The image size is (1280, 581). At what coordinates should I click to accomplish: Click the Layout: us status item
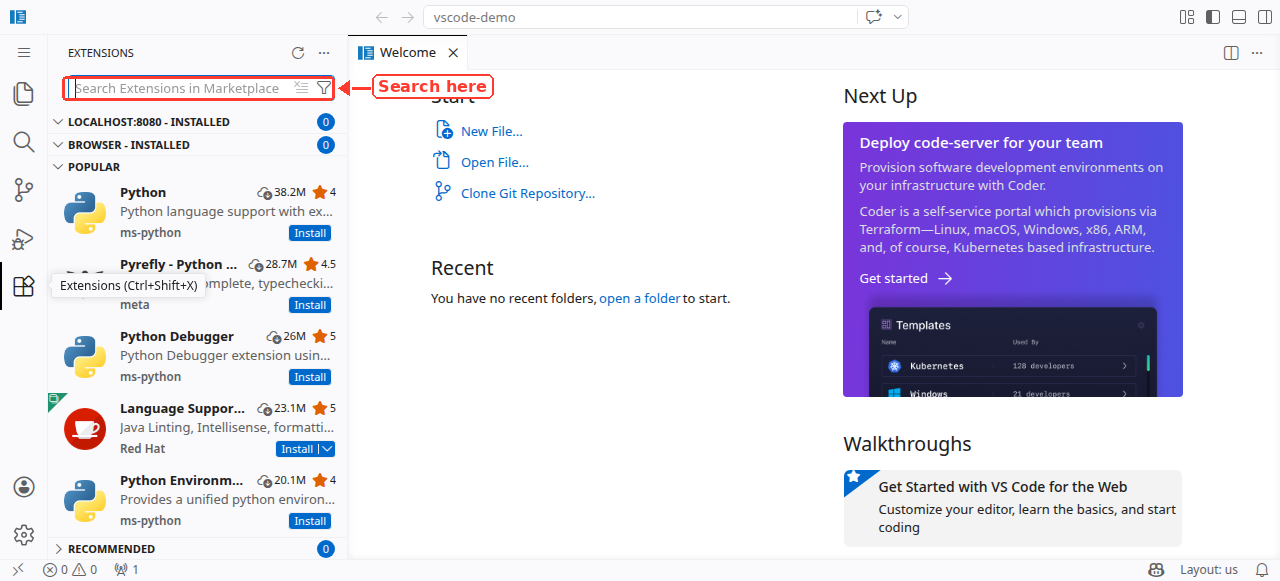click(1209, 570)
